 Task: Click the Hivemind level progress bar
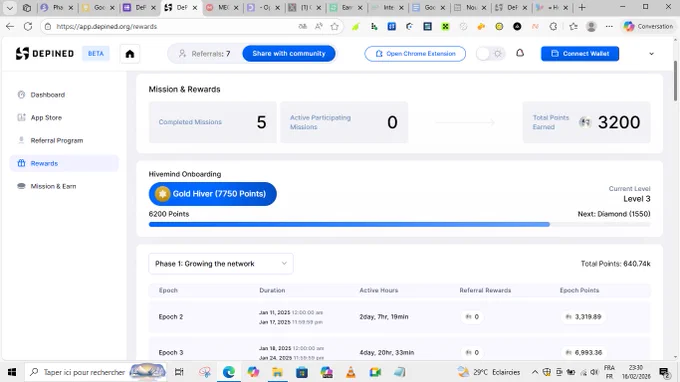pyautogui.click(x=399, y=225)
